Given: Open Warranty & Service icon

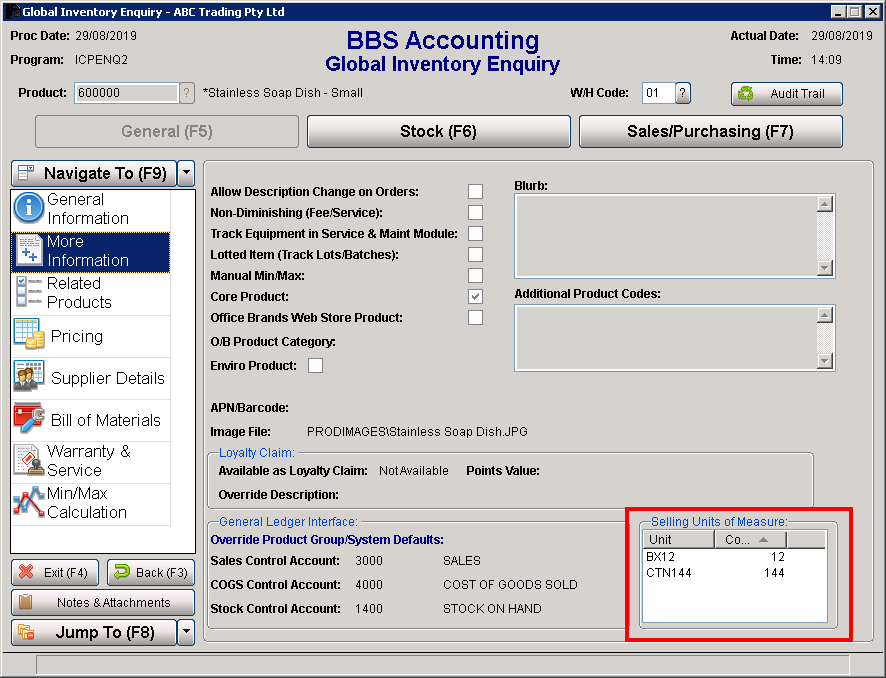Looking at the screenshot, I should tap(29, 461).
